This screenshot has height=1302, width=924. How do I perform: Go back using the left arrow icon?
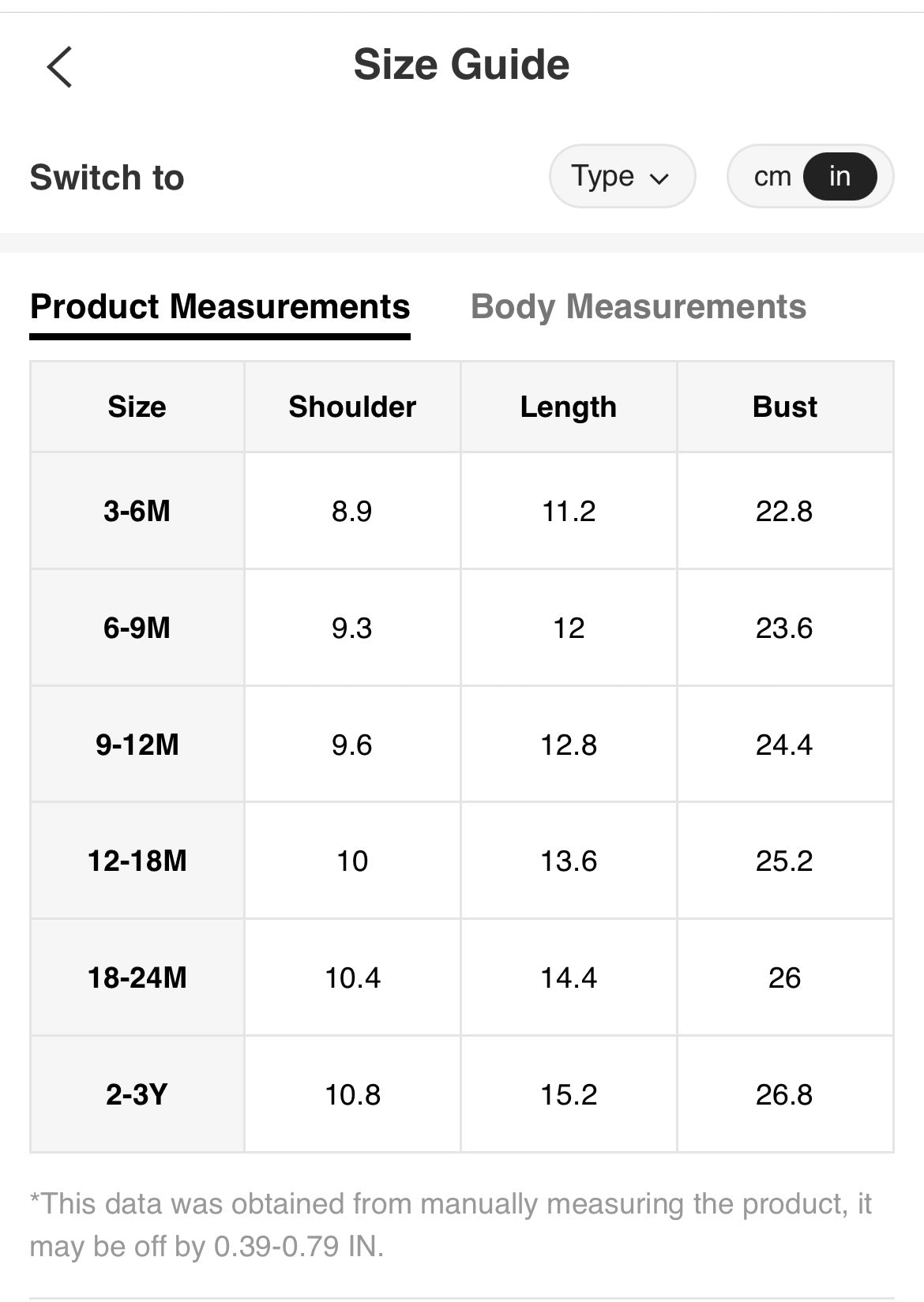[60, 66]
